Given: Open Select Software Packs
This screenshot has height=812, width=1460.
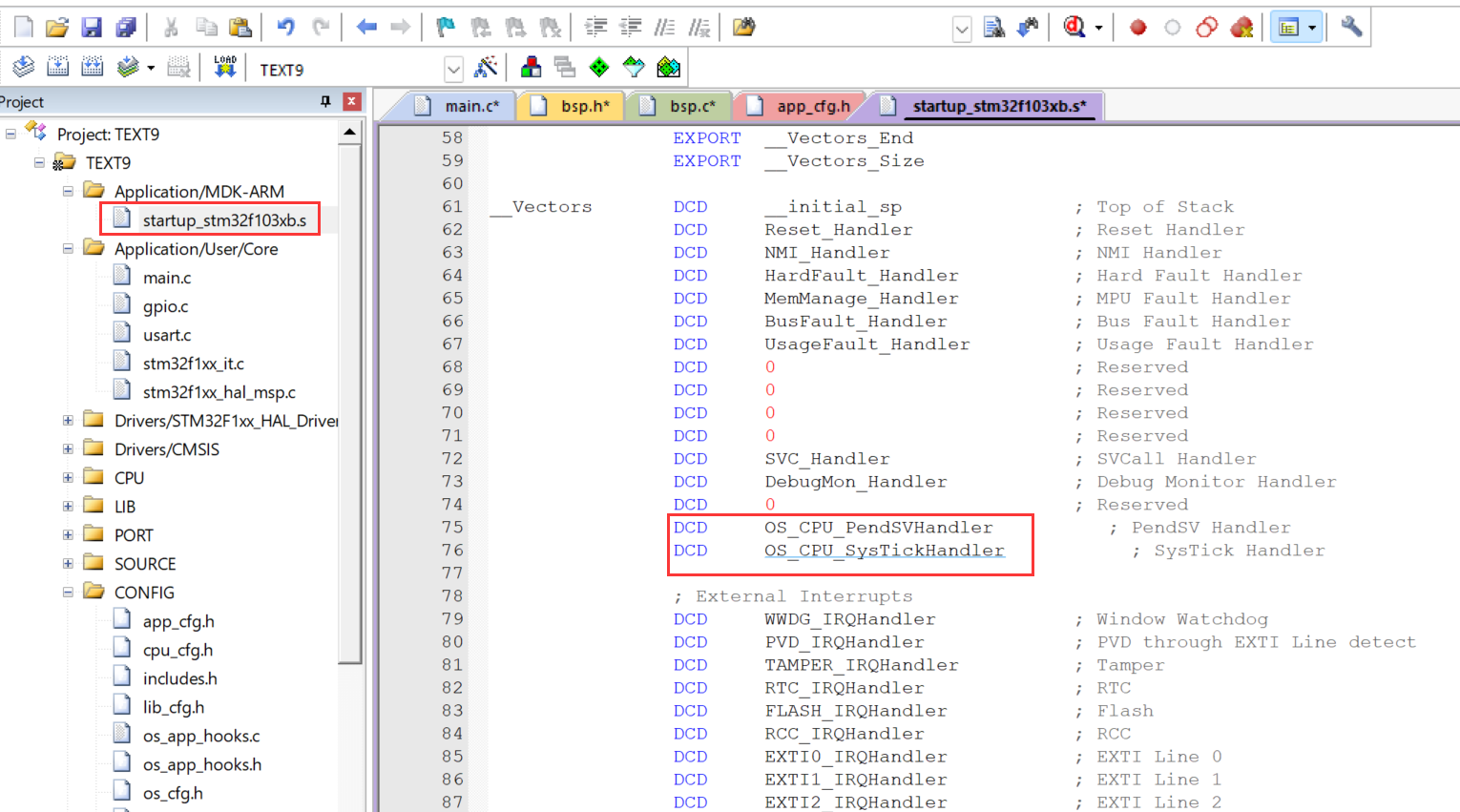Looking at the screenshot, I should click(634, 67).
